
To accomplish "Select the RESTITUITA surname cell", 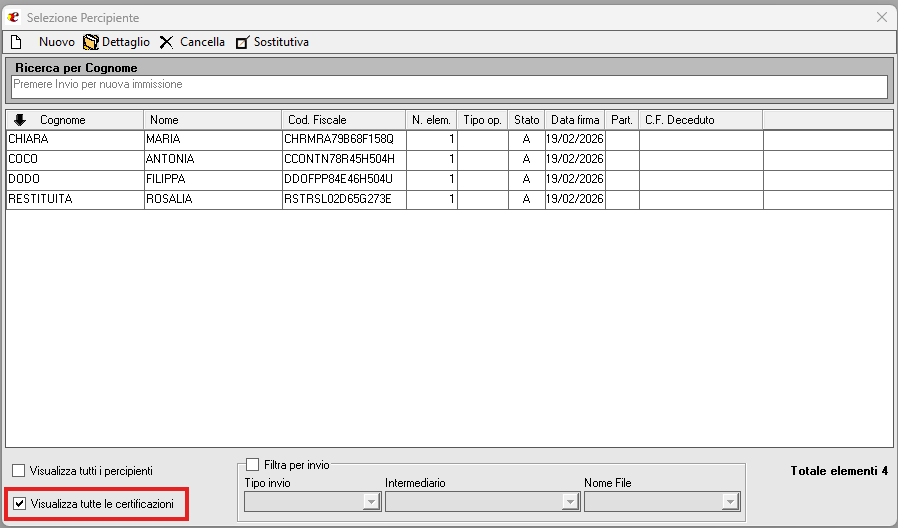I will point(75,199).
